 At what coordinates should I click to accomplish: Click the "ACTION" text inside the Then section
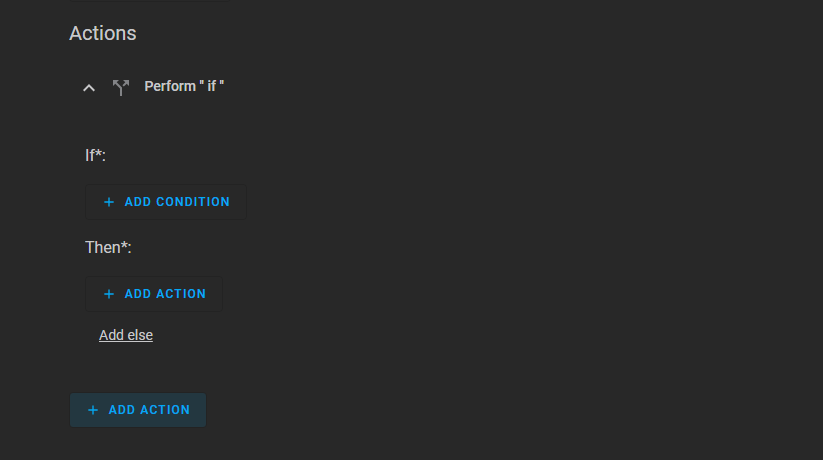coord(181,294)
